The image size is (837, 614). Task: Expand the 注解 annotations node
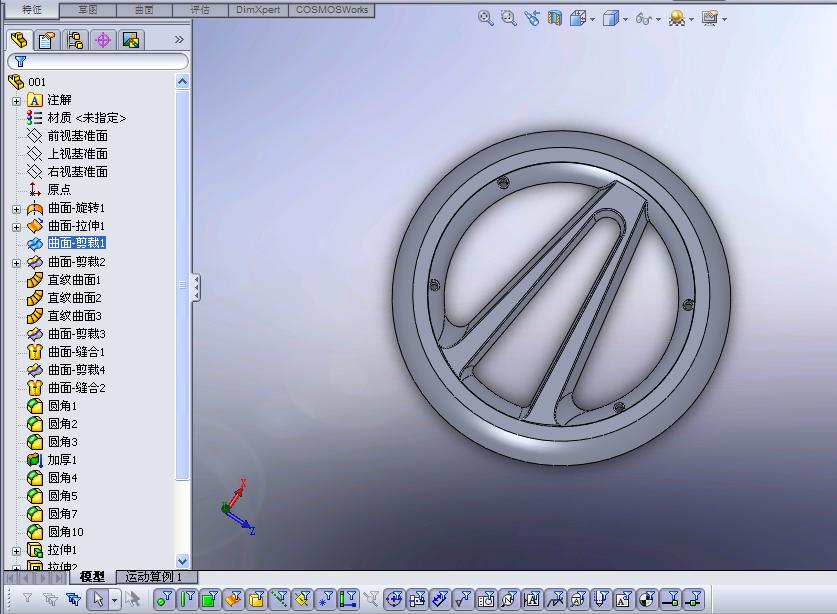tap(17, 101)
